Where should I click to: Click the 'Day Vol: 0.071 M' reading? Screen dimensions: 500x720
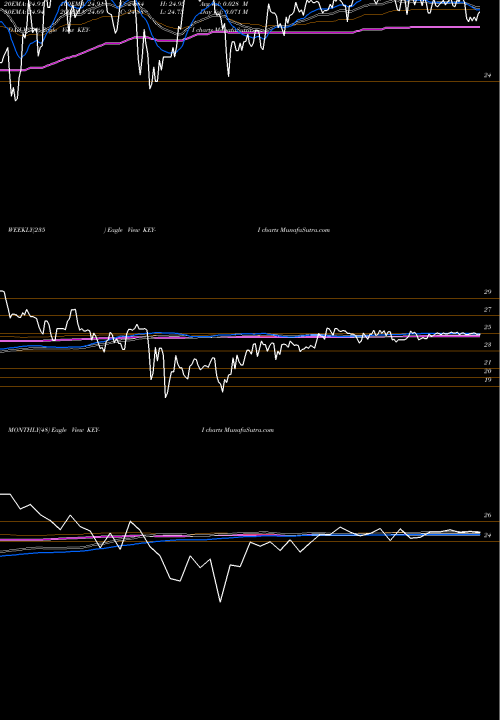pos(224,12)
